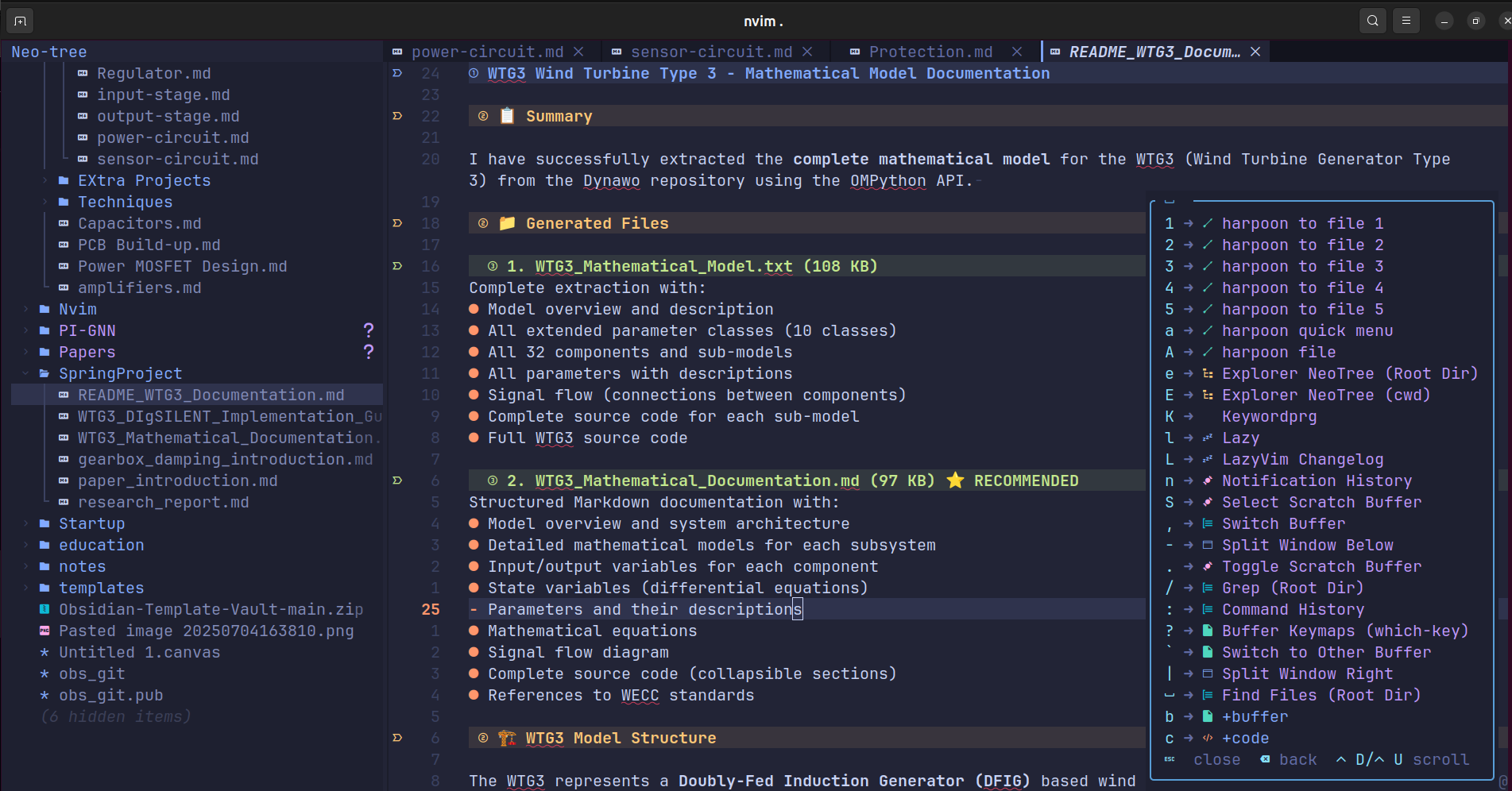Close the sensor-circuit.md tab
Image resolution: width=1512 pixels, height=791 pixels.
pos(807,52)
